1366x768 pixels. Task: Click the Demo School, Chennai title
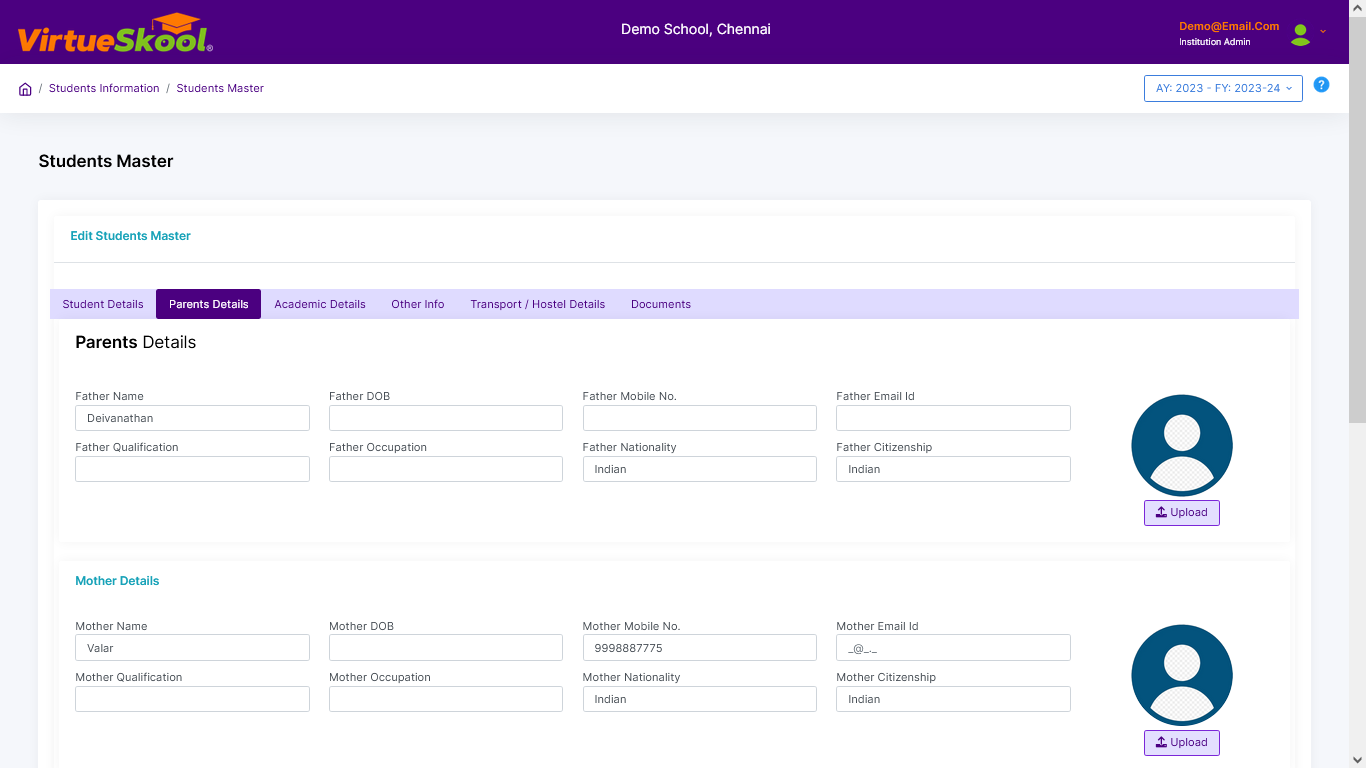(696, 29)
